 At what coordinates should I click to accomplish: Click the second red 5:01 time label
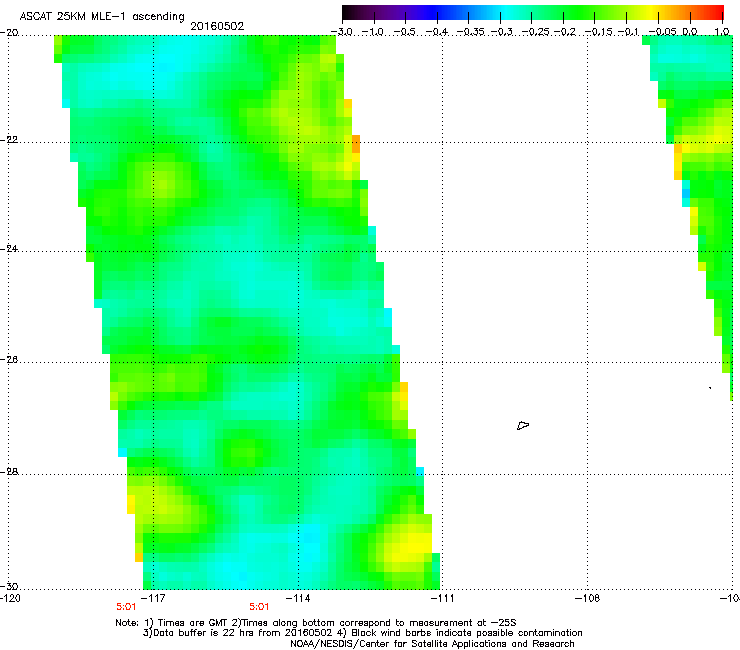[x=259, y=607]
